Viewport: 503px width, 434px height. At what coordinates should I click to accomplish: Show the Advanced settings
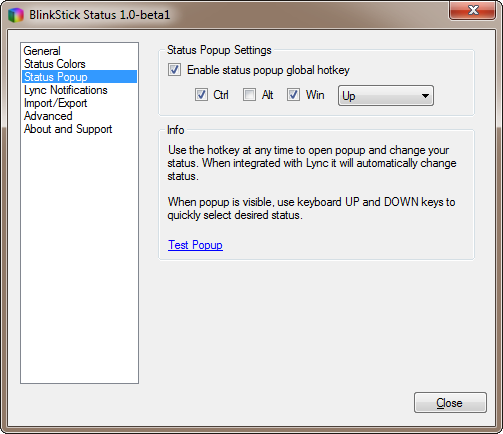coord(48,116)
